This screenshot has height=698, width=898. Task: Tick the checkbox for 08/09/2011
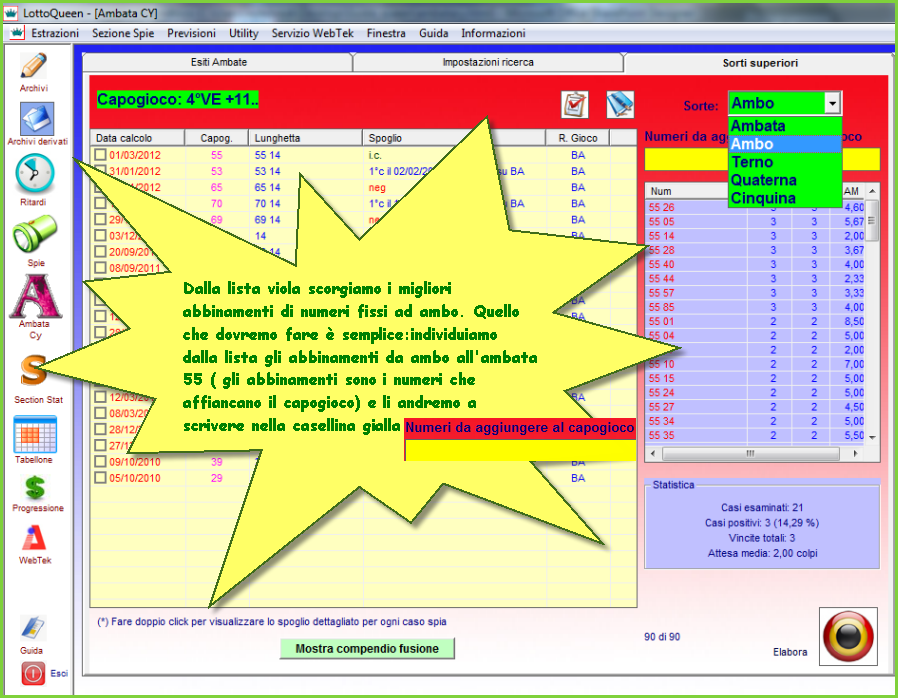(x=100, y=267)
